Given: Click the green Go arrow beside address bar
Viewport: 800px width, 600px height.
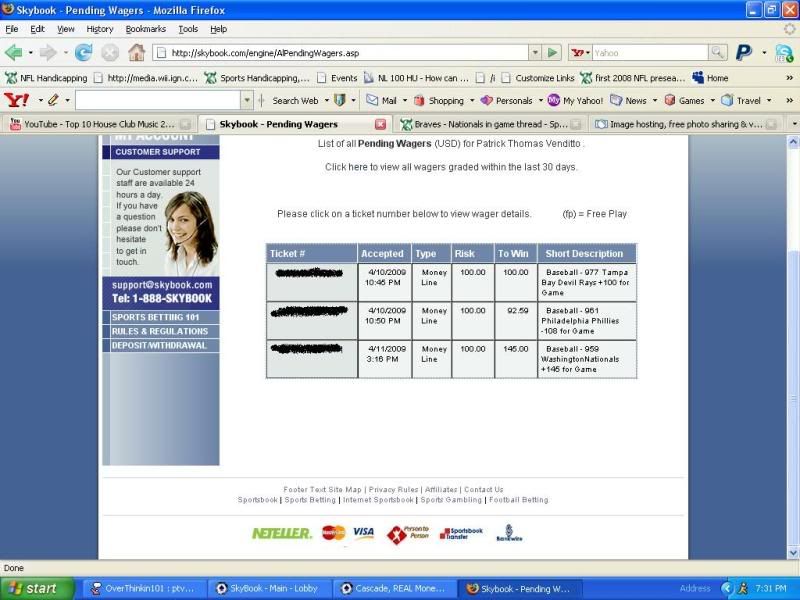Looking at the screenshot, I should [552, 53].
